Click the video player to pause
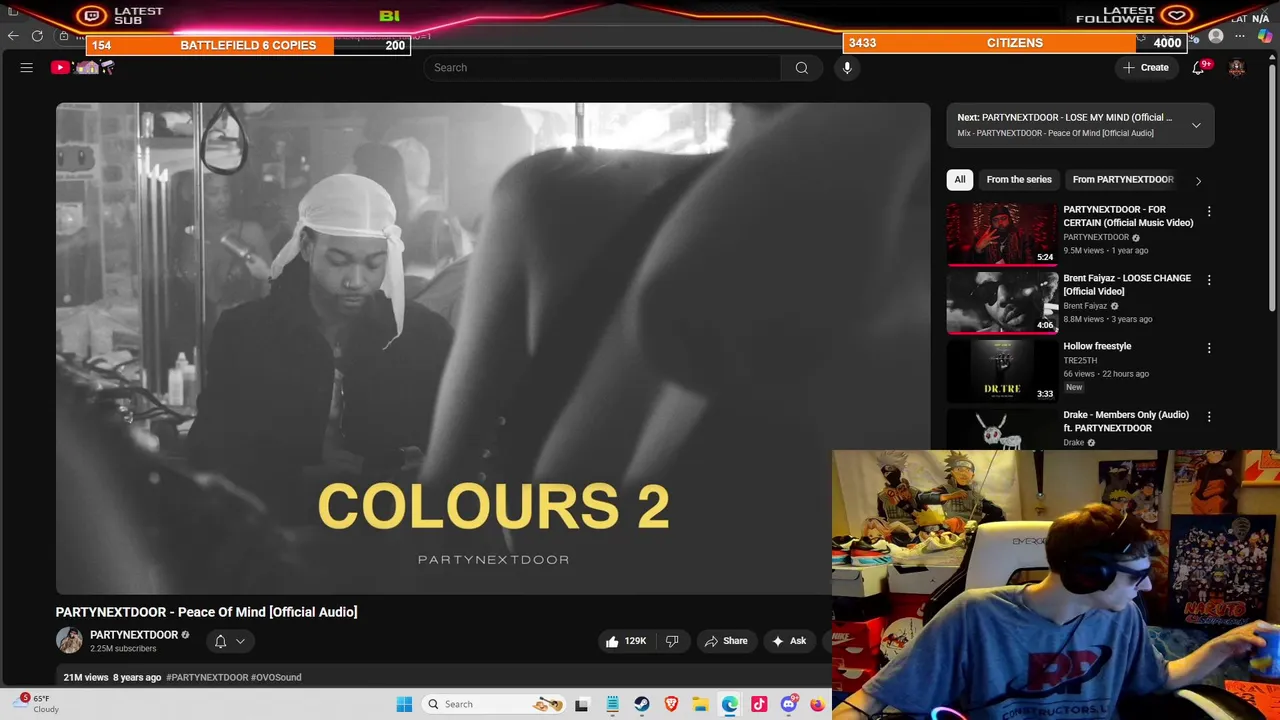Image resolution: width=1280 pixels, height=720 pixels. pyautogui.click(x=493, y=348)
